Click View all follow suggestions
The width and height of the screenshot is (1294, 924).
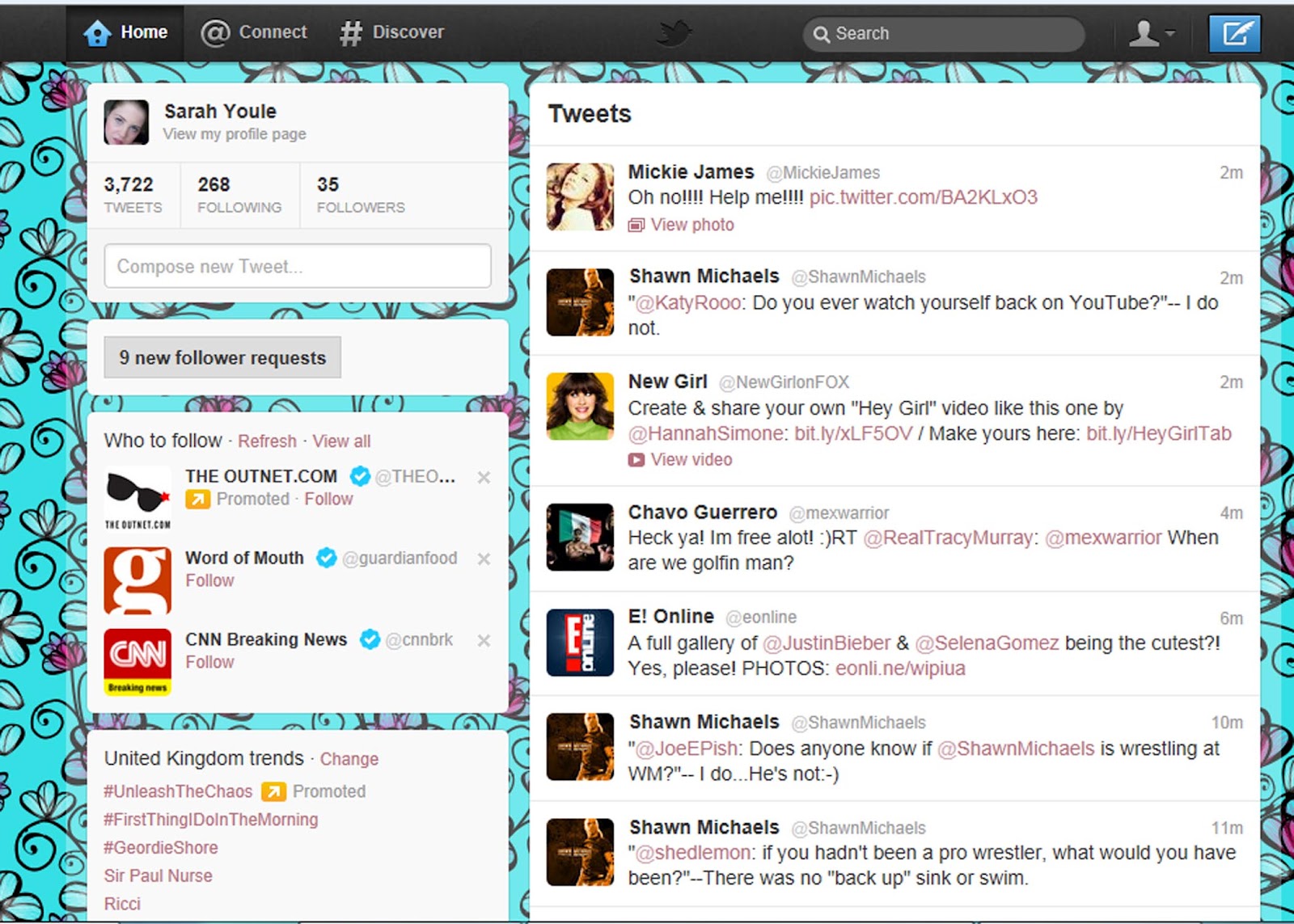(x=341, y=441)
